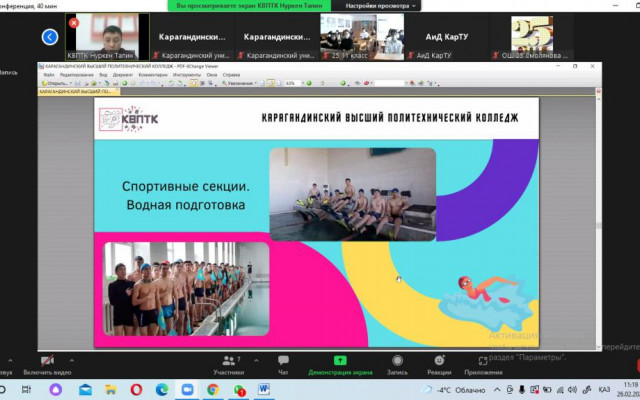Select the КАРАГАНДИНСКИЙ ВЫСШИЙ ПО... document tab

[78, 91]
